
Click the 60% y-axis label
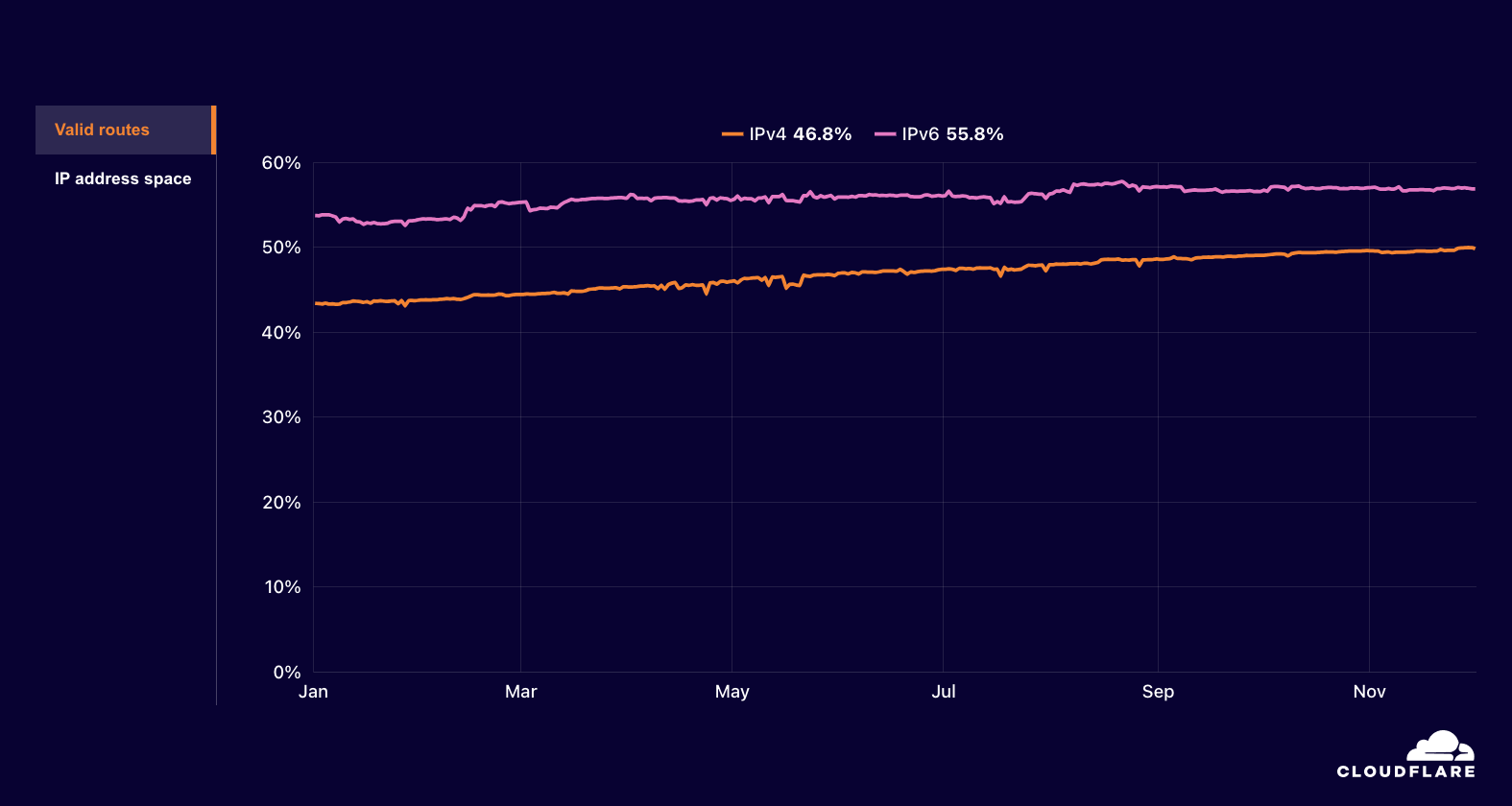pos(281,163)
